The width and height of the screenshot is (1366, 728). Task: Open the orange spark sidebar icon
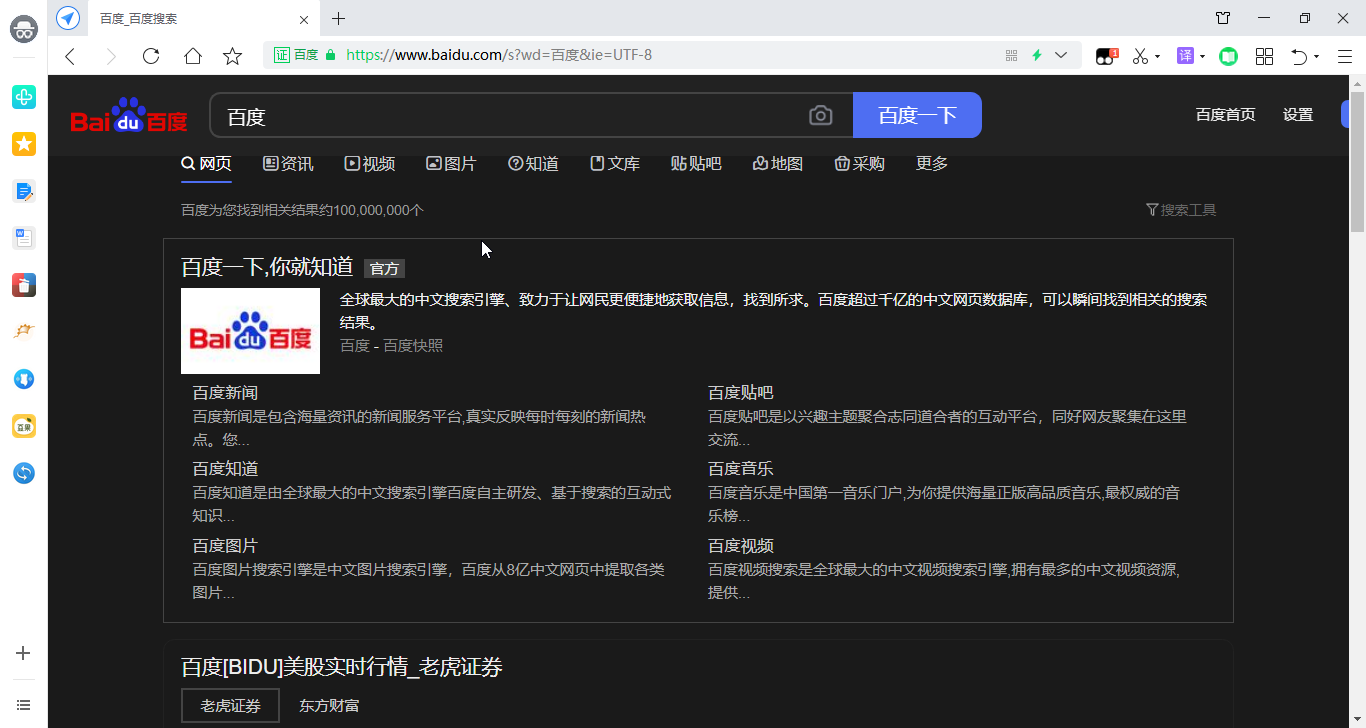click(x=24, y=331)
